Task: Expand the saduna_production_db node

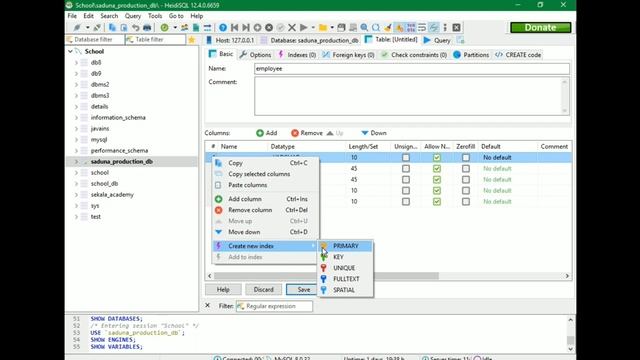Action: click(76, 162)
